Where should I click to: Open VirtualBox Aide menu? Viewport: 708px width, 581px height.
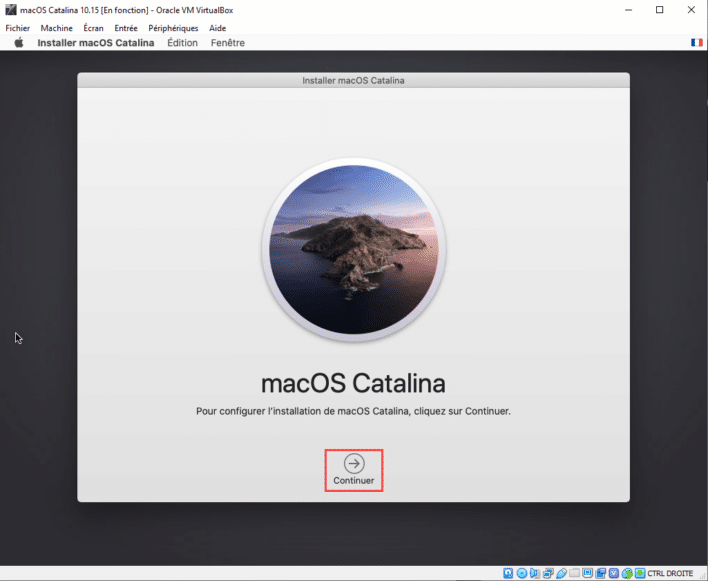[217, 28]
